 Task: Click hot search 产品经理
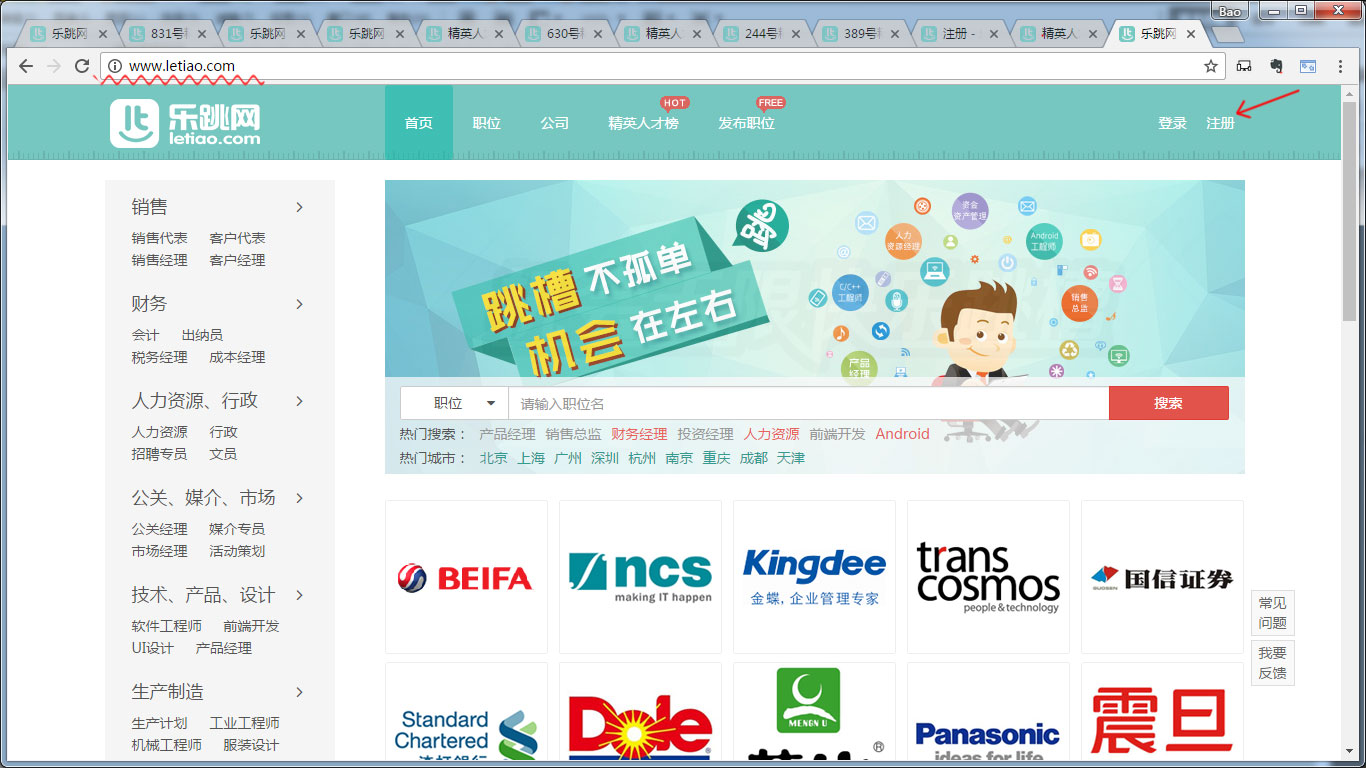[x=507, y=434]
